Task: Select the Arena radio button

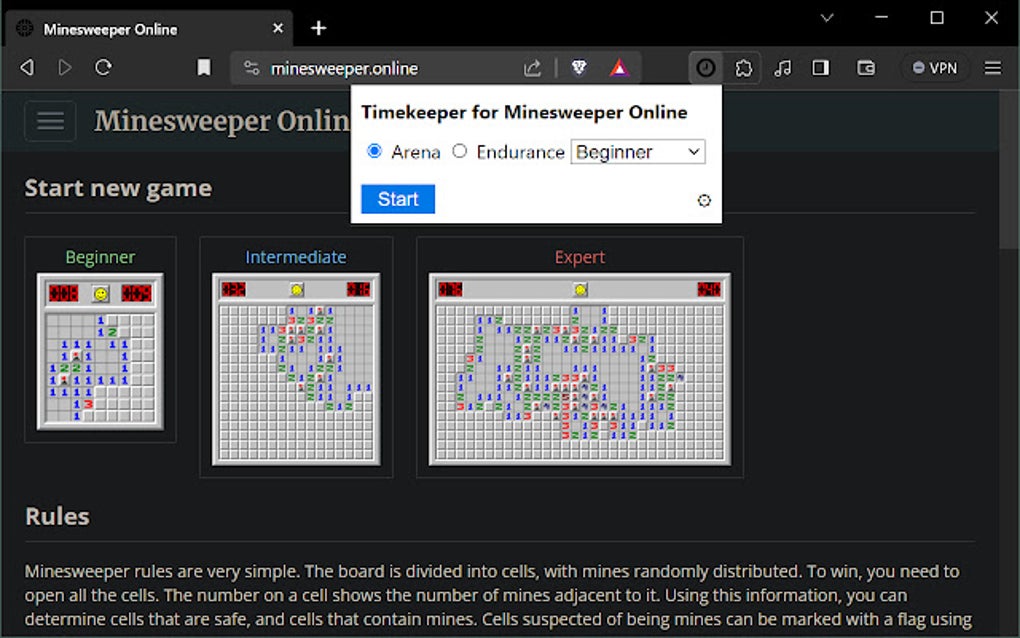Action: pyautogui.click(x=375, y=151)
